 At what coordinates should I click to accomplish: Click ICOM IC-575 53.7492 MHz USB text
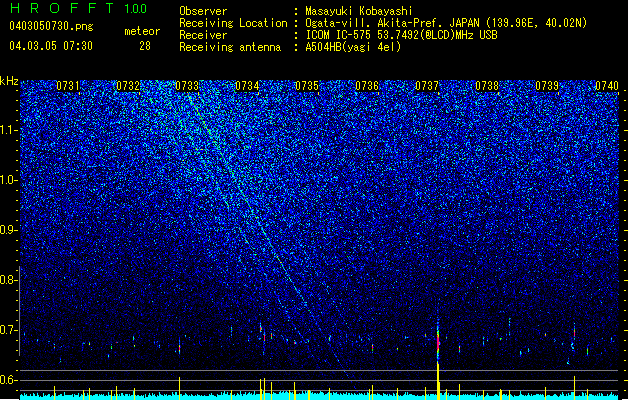(x=401, y=35)
